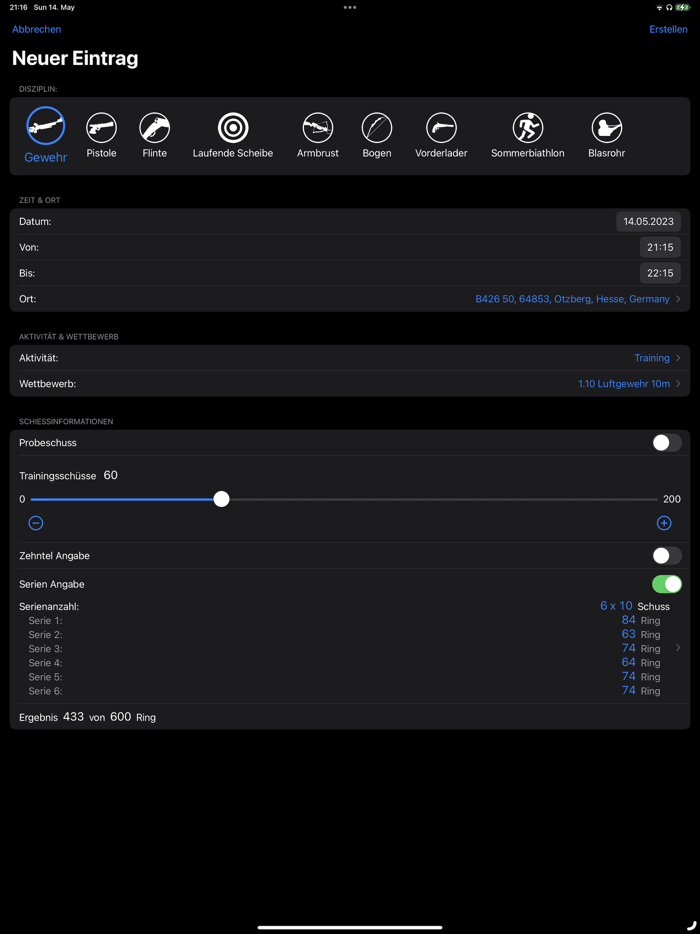Tap the Ergebnis 433 total

click(73, 717)
